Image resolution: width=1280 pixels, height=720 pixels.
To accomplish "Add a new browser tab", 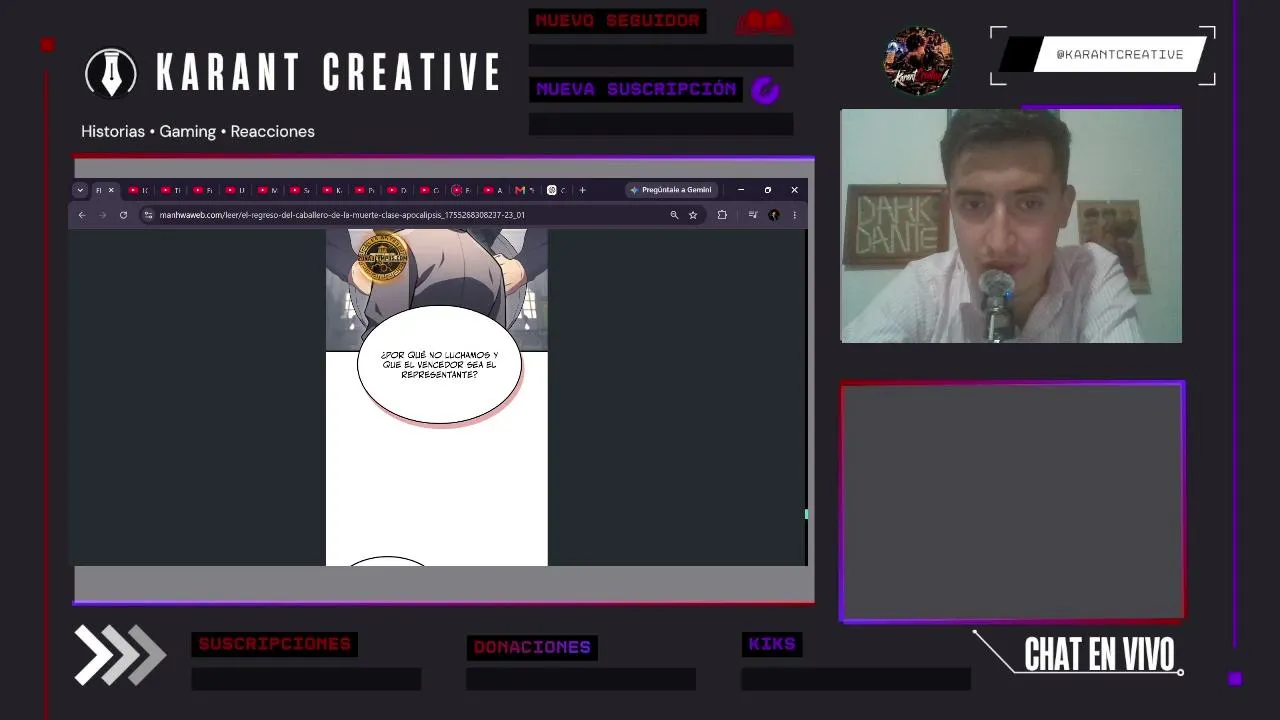I will (x=582, y=190).
